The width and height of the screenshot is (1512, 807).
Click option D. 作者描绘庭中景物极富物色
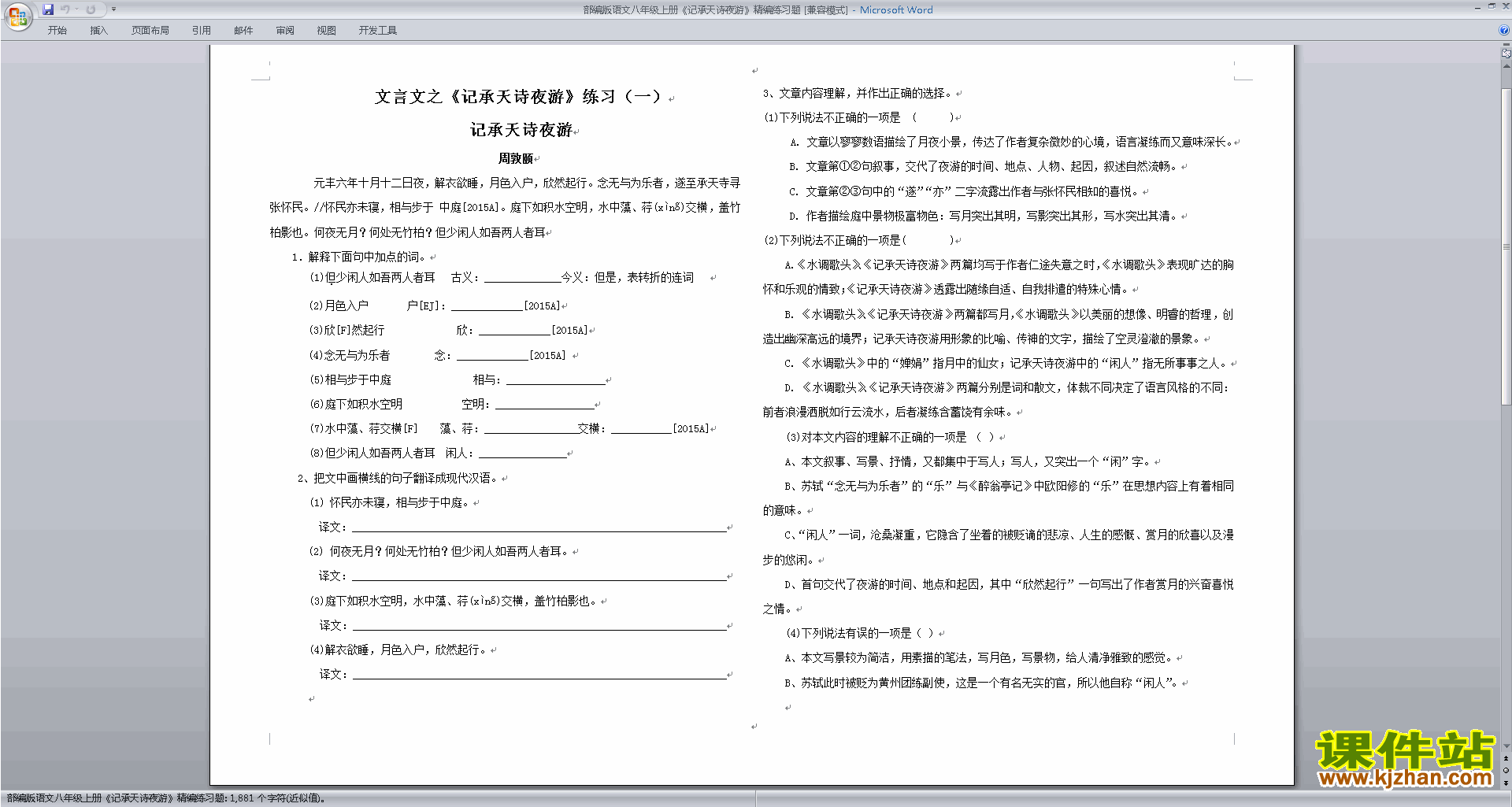click(984, 216)
